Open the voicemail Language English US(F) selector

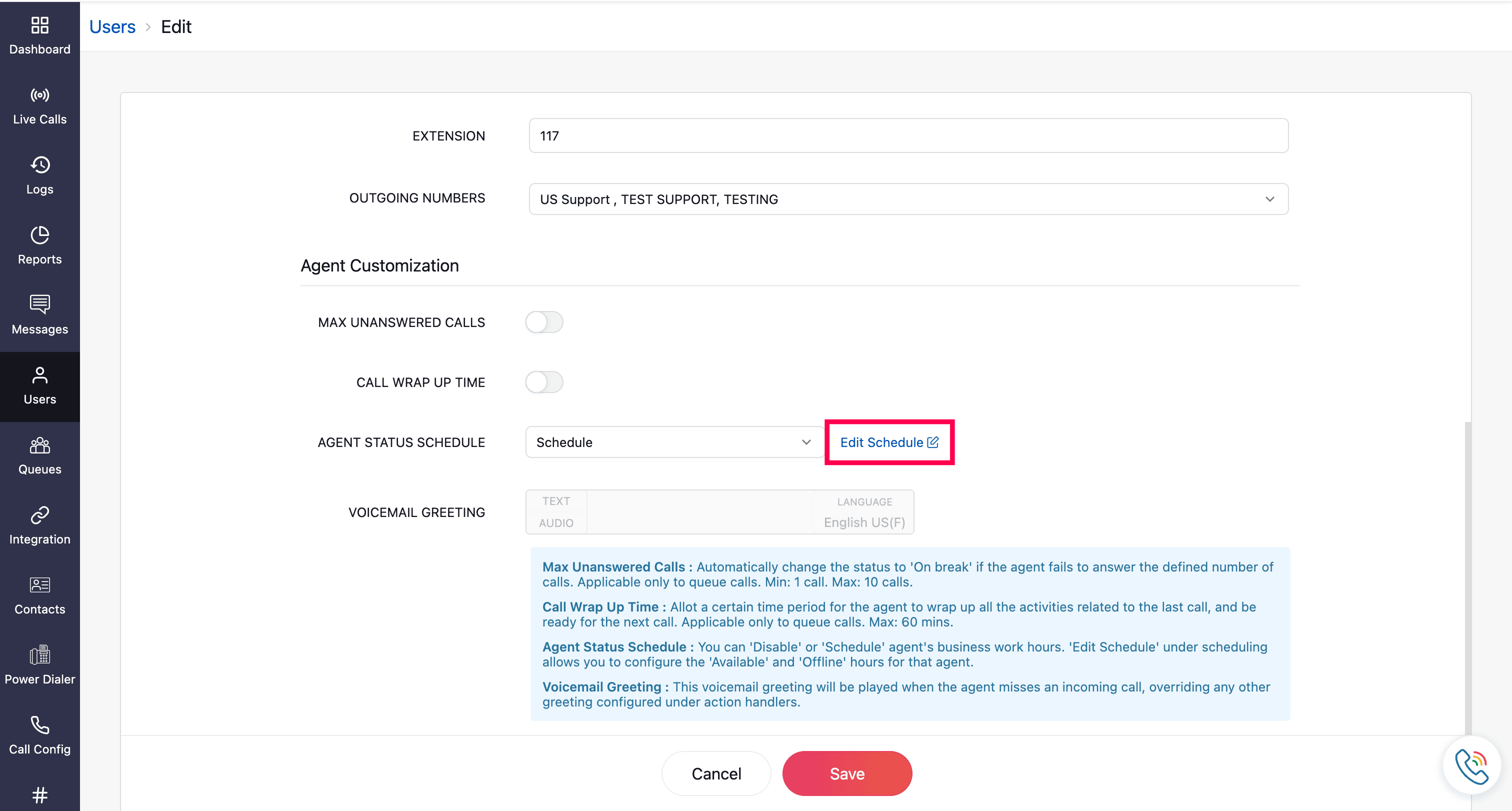(863, 512)
